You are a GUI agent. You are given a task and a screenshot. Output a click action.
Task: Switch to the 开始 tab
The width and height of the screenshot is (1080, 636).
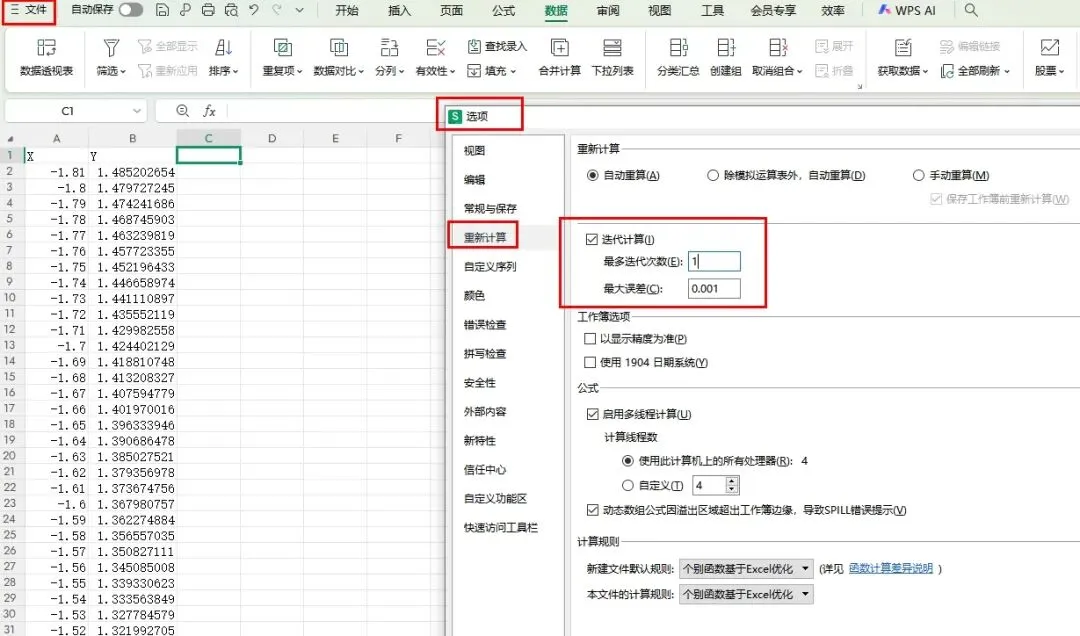pyautogui.click(x=346, y=10)
